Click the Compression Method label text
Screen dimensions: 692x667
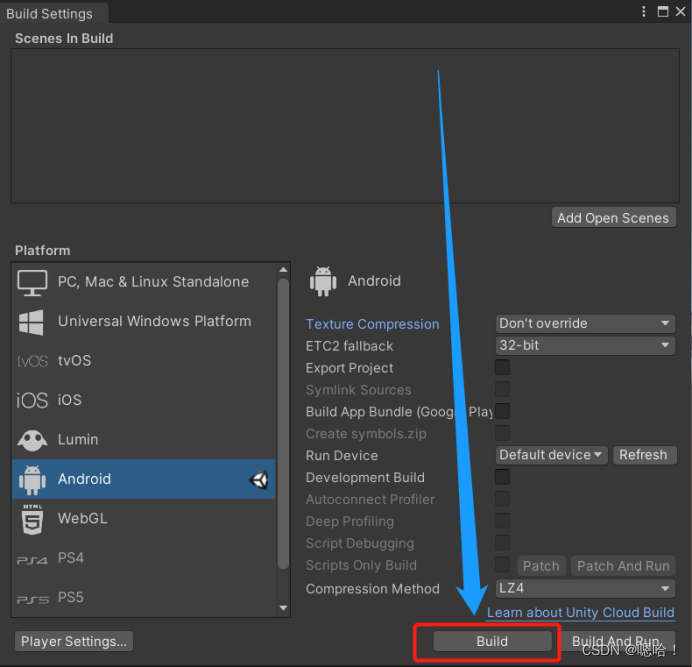pyautogui.click(x=373, y=589)
